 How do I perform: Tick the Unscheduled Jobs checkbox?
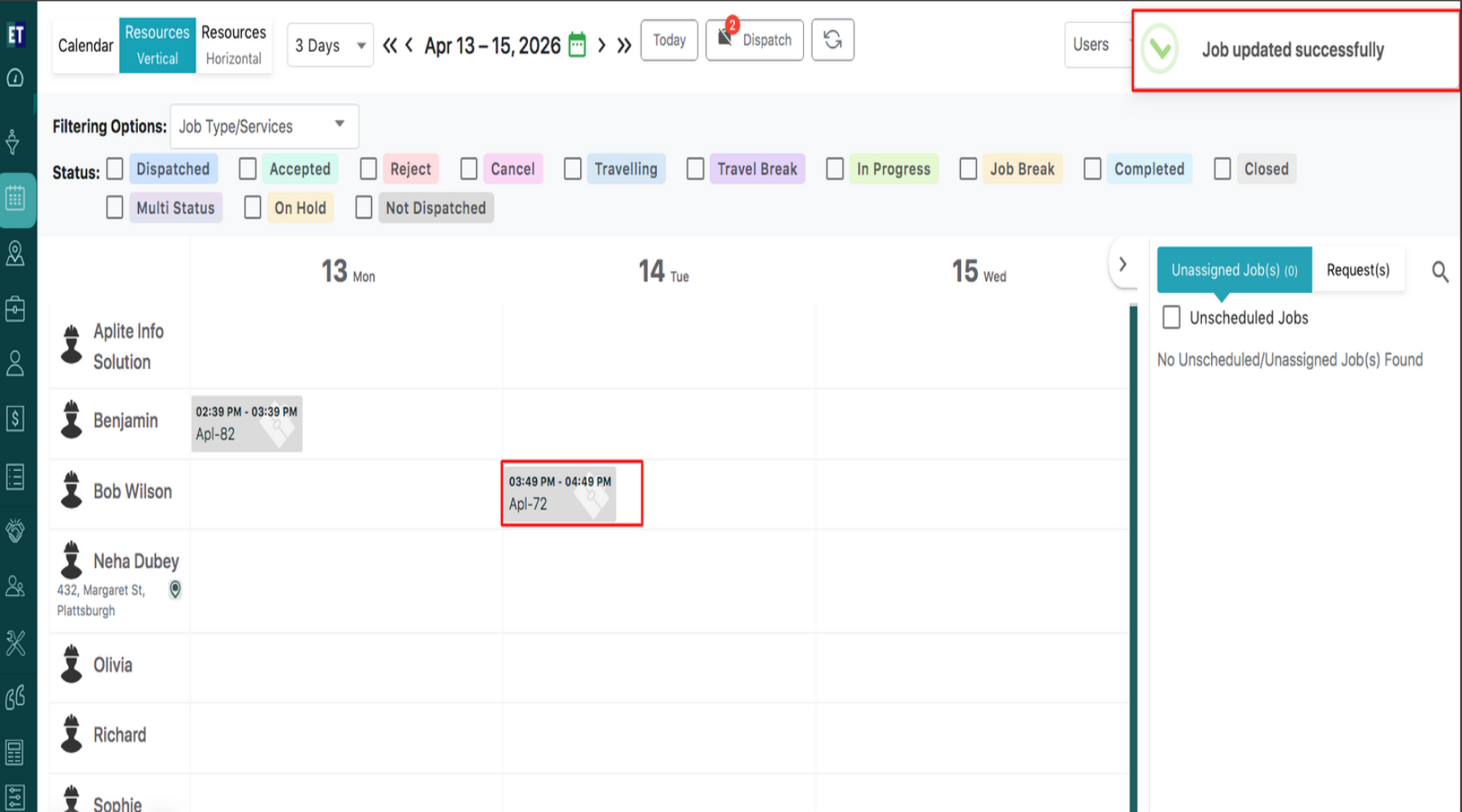pyautogui.click(x=1171, y=317)
